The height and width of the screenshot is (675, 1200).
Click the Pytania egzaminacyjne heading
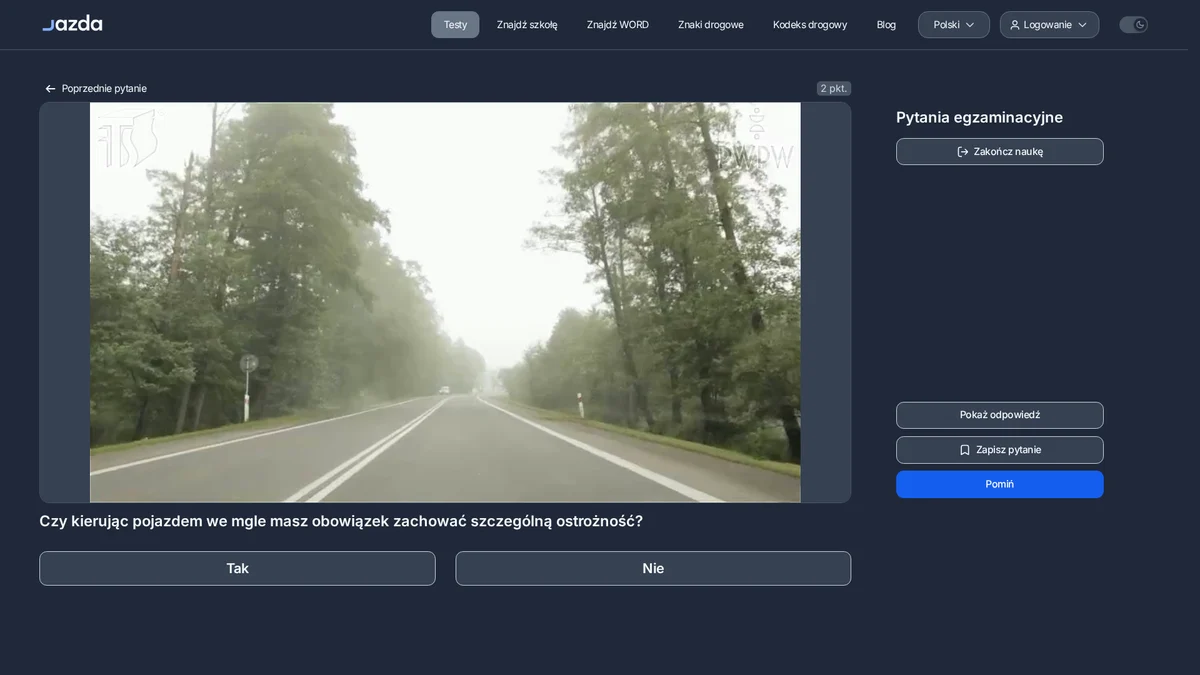click(979, 118)
